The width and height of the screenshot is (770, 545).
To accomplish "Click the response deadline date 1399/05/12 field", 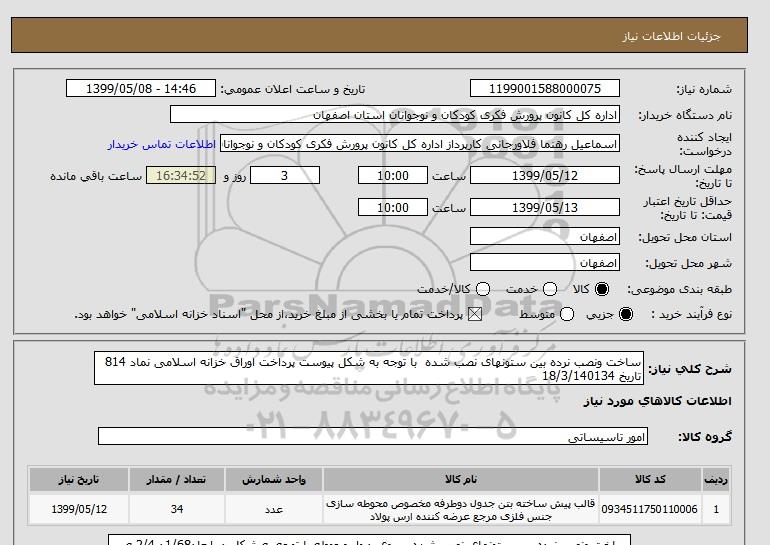I will [x=545, y=175].
